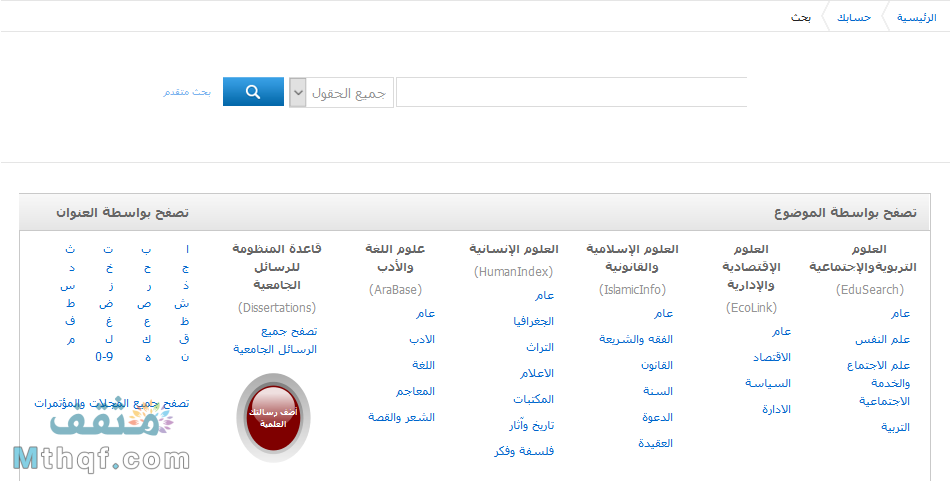Browse titles starting with letter ت

point(108,249)
